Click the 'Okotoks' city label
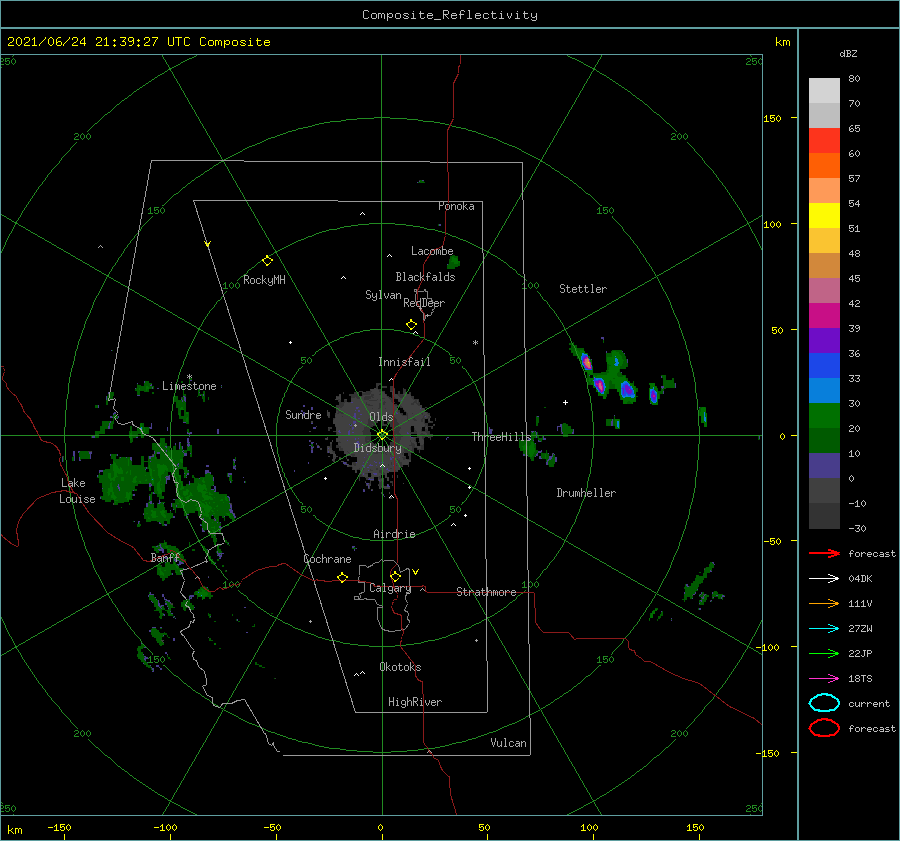This screenshot has width=900, height=841. (x=401, y=667)
